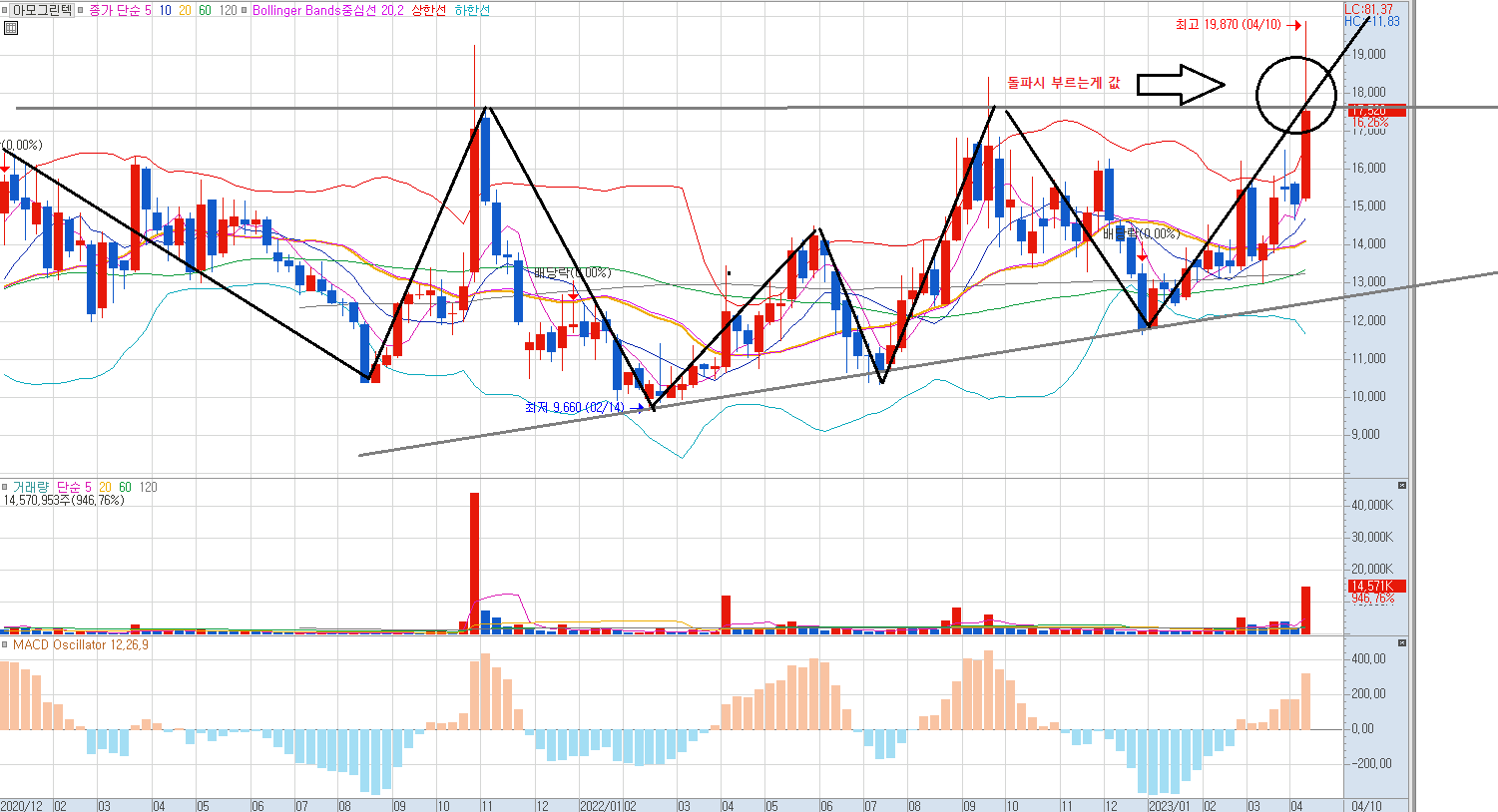Click the 40,000K volume axis label
This screenshot has height=812, width=1498.
[1371, 505]
